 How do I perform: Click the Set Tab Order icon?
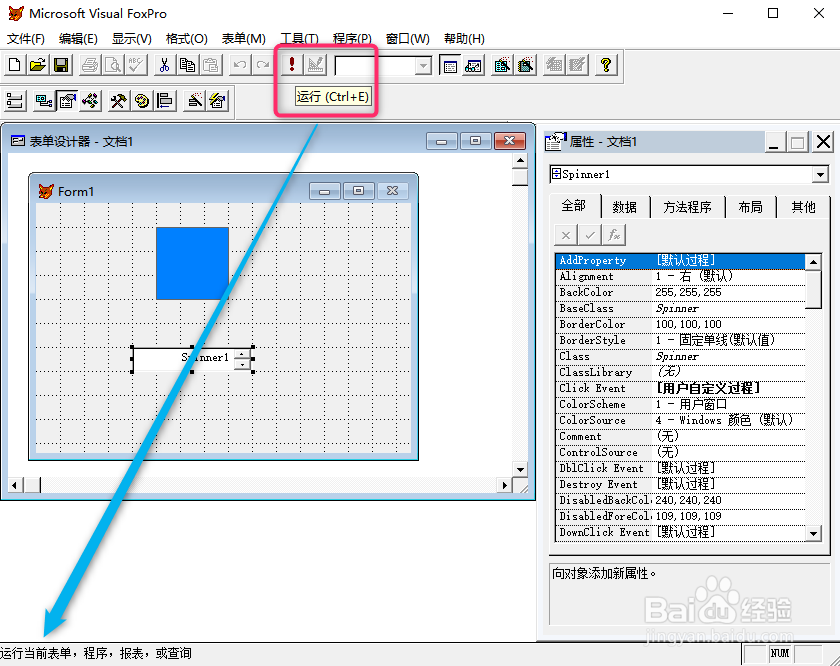coord(15,101)
